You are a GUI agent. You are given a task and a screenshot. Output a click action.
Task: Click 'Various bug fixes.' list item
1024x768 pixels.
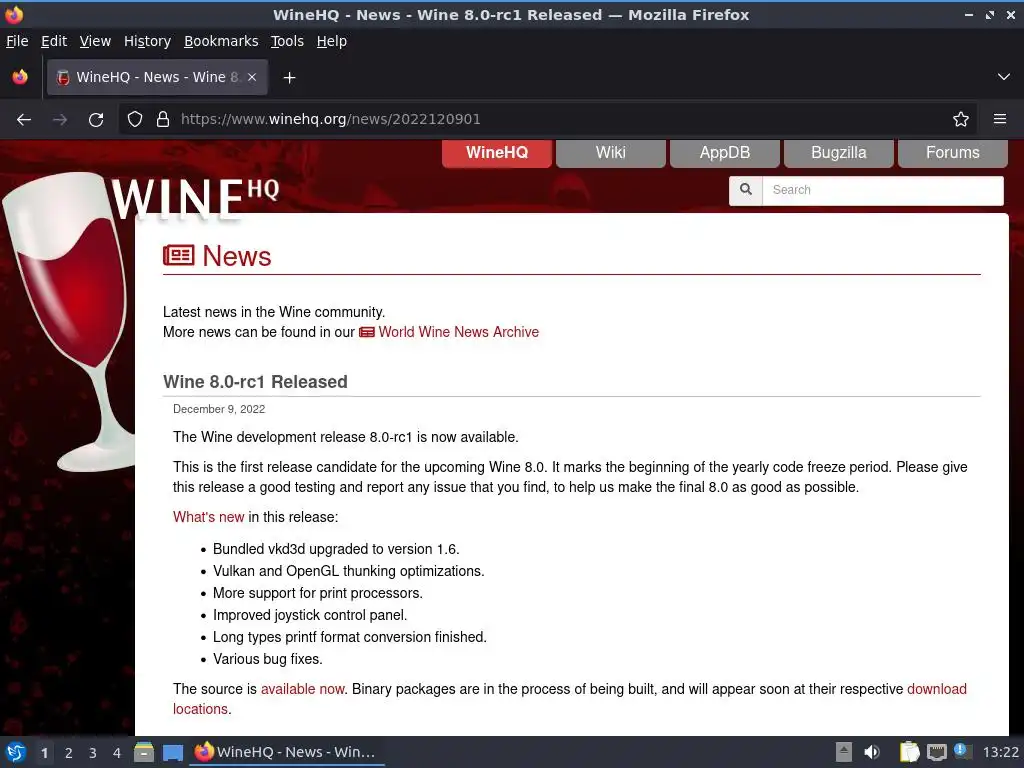click(x=268, y=659)
